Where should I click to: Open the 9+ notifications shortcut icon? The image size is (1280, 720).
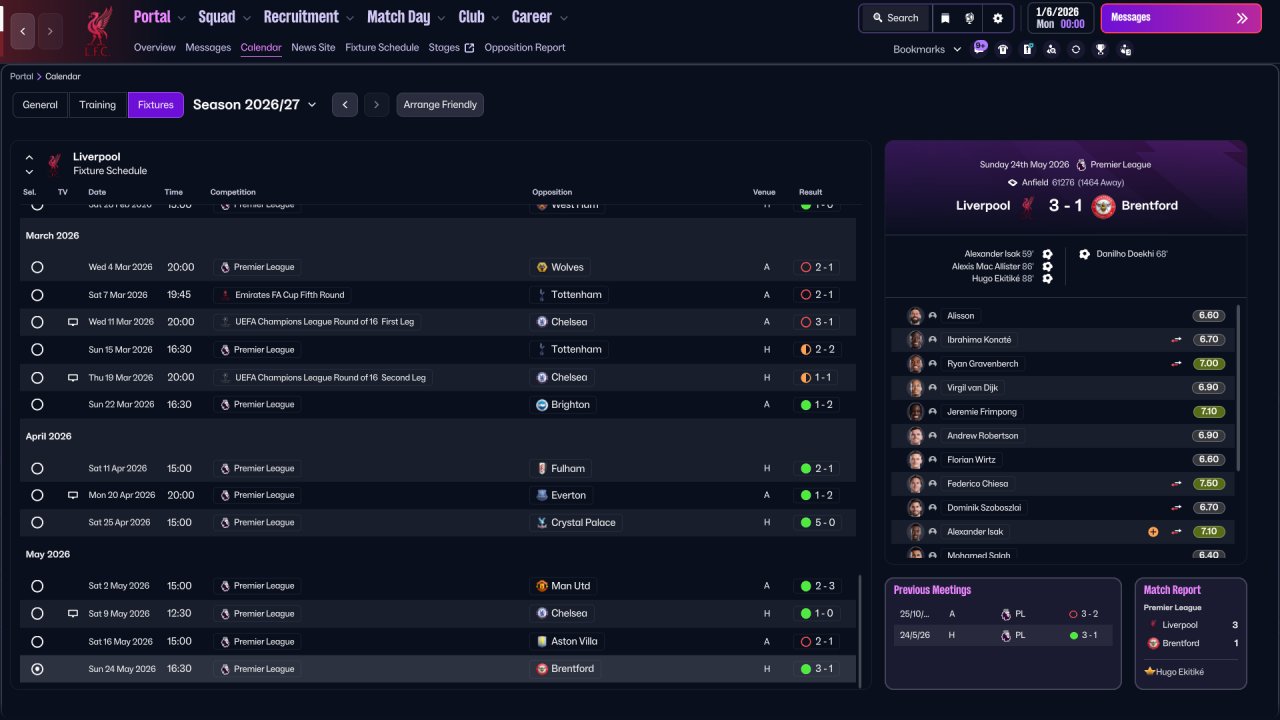980,48
